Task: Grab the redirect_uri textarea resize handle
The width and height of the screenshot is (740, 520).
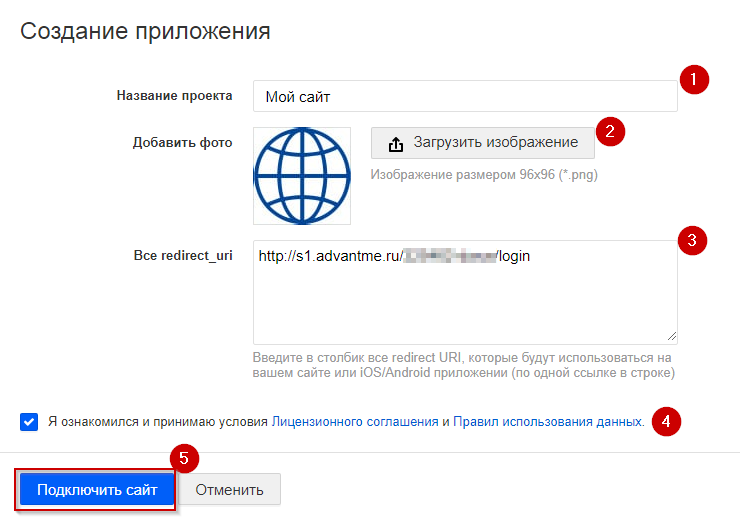Action: click(x=671, y=337)
